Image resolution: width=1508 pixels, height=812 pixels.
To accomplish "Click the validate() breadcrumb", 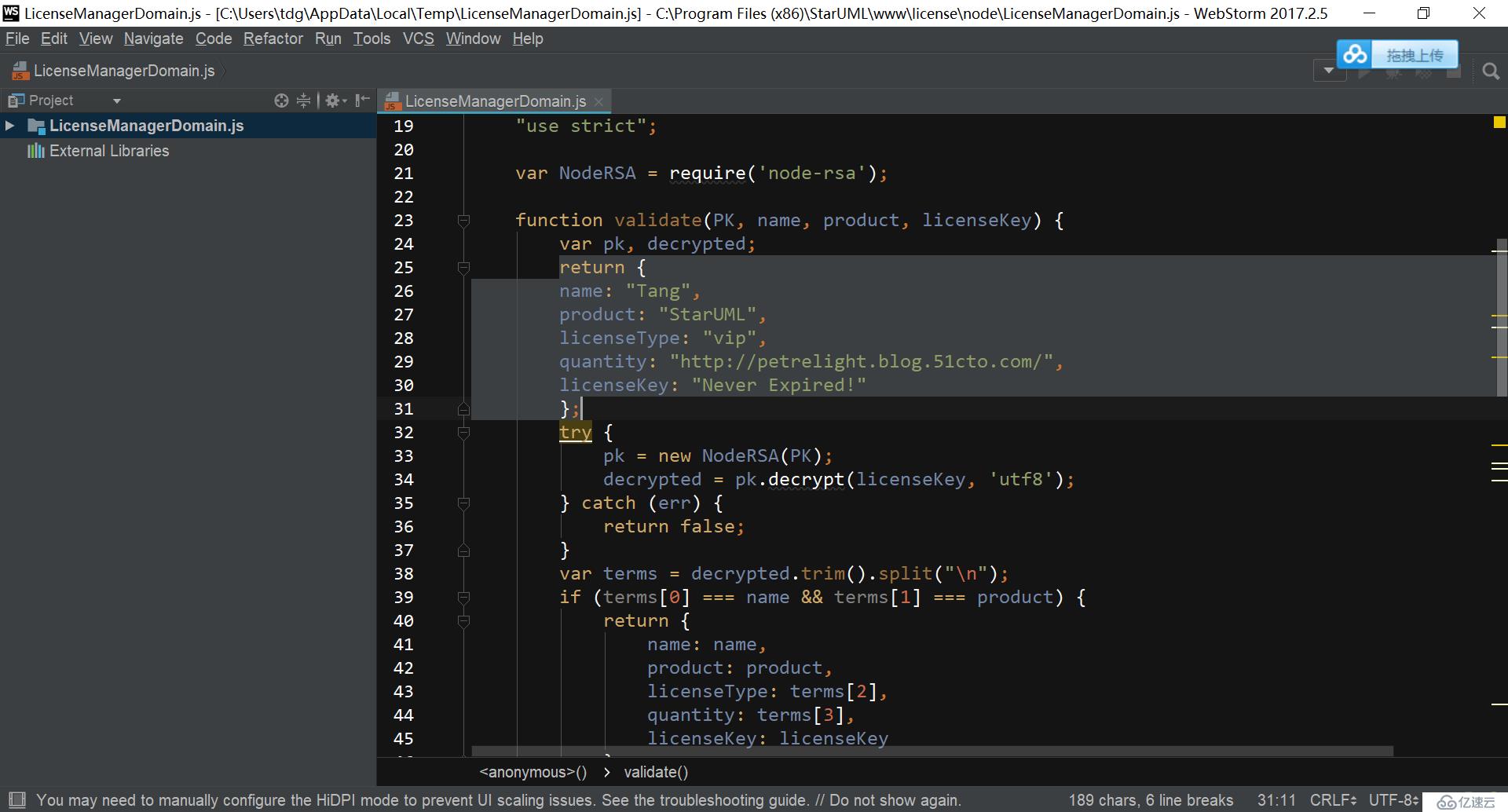I will coord(656,772).
